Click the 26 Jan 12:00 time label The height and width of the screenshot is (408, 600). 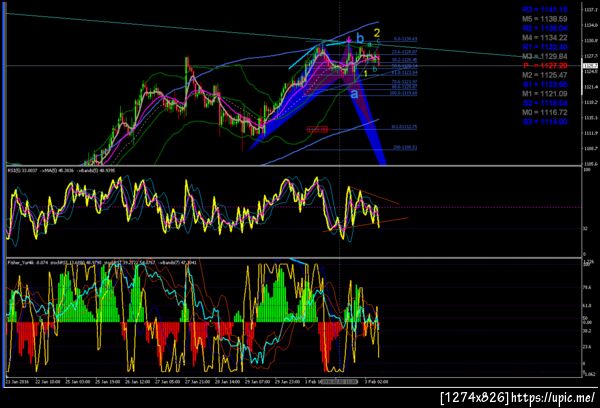[x=137, y=382]
